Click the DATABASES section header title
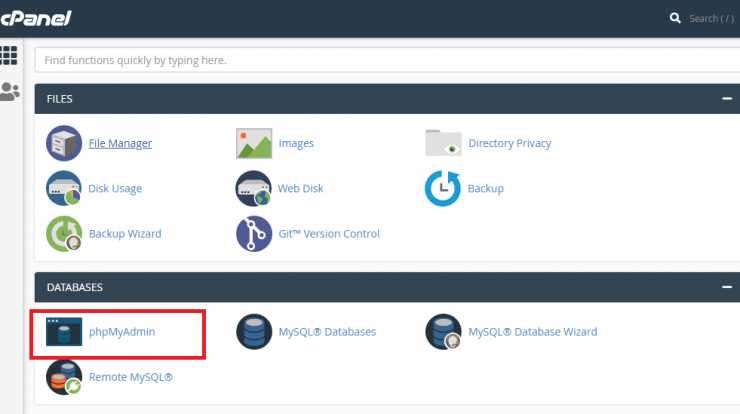 click(x=75, y=287)
